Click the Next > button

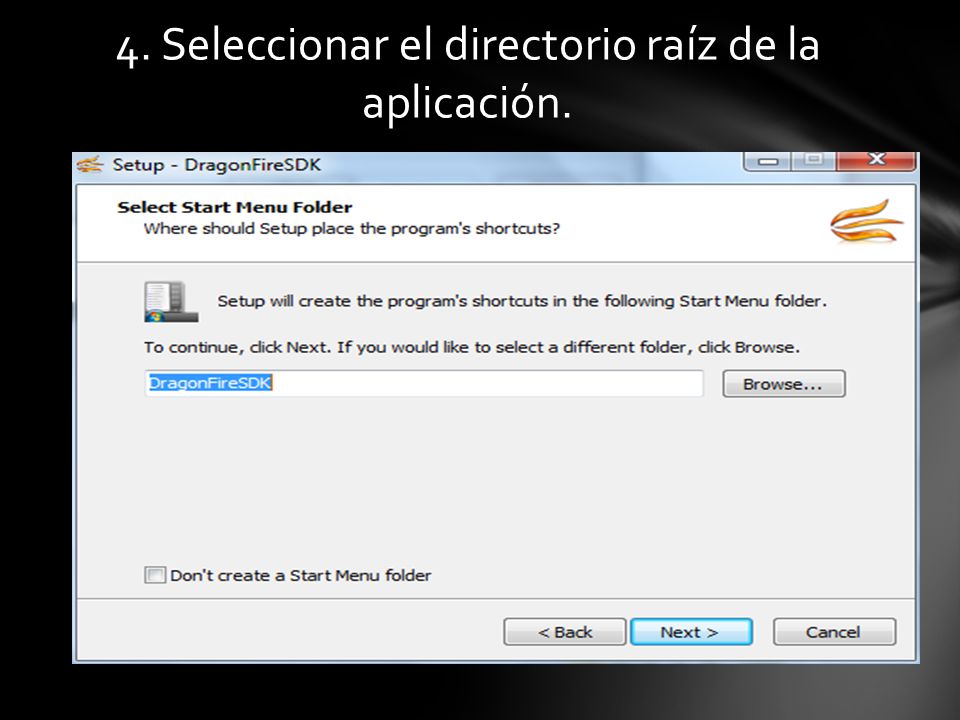tap(691, 631)
